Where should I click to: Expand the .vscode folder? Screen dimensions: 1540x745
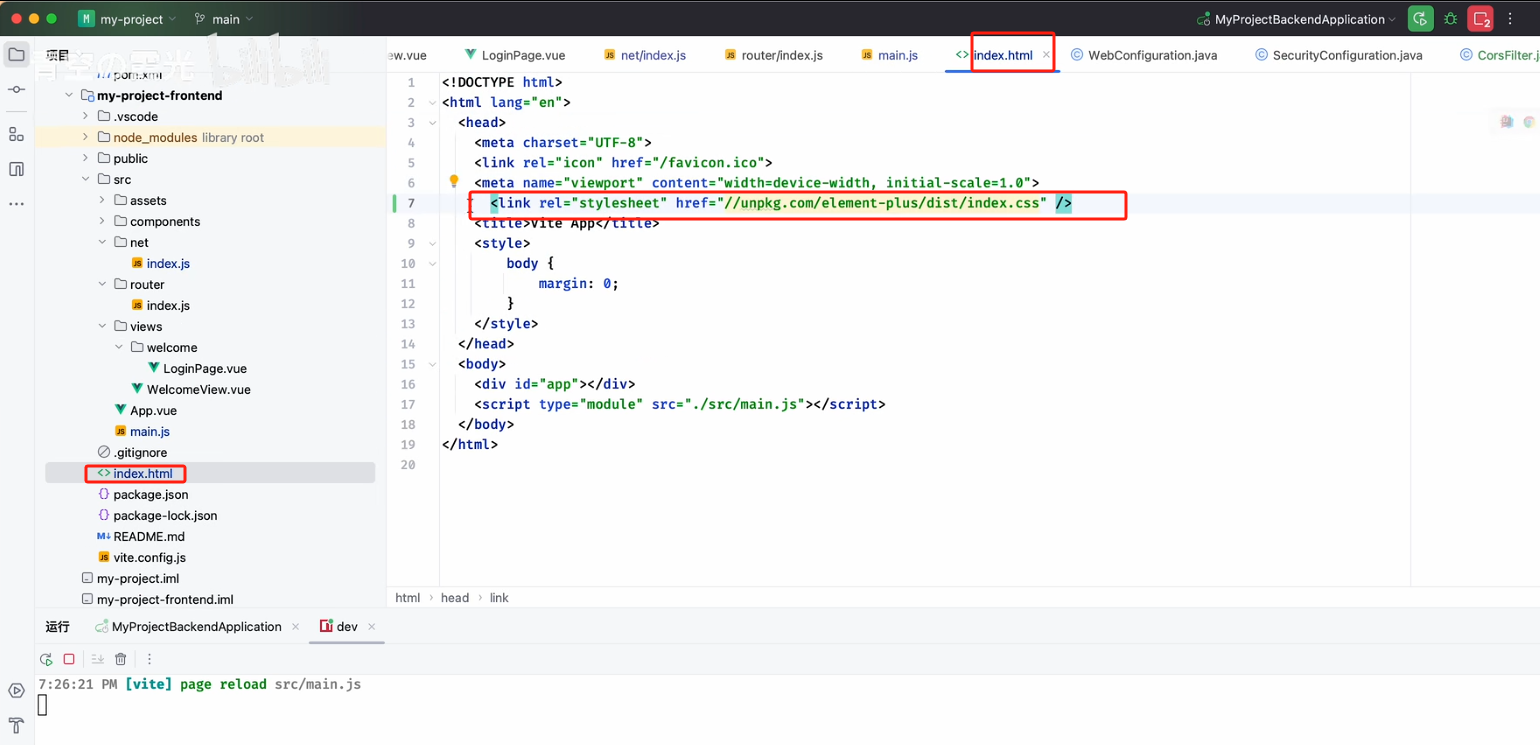86,117
